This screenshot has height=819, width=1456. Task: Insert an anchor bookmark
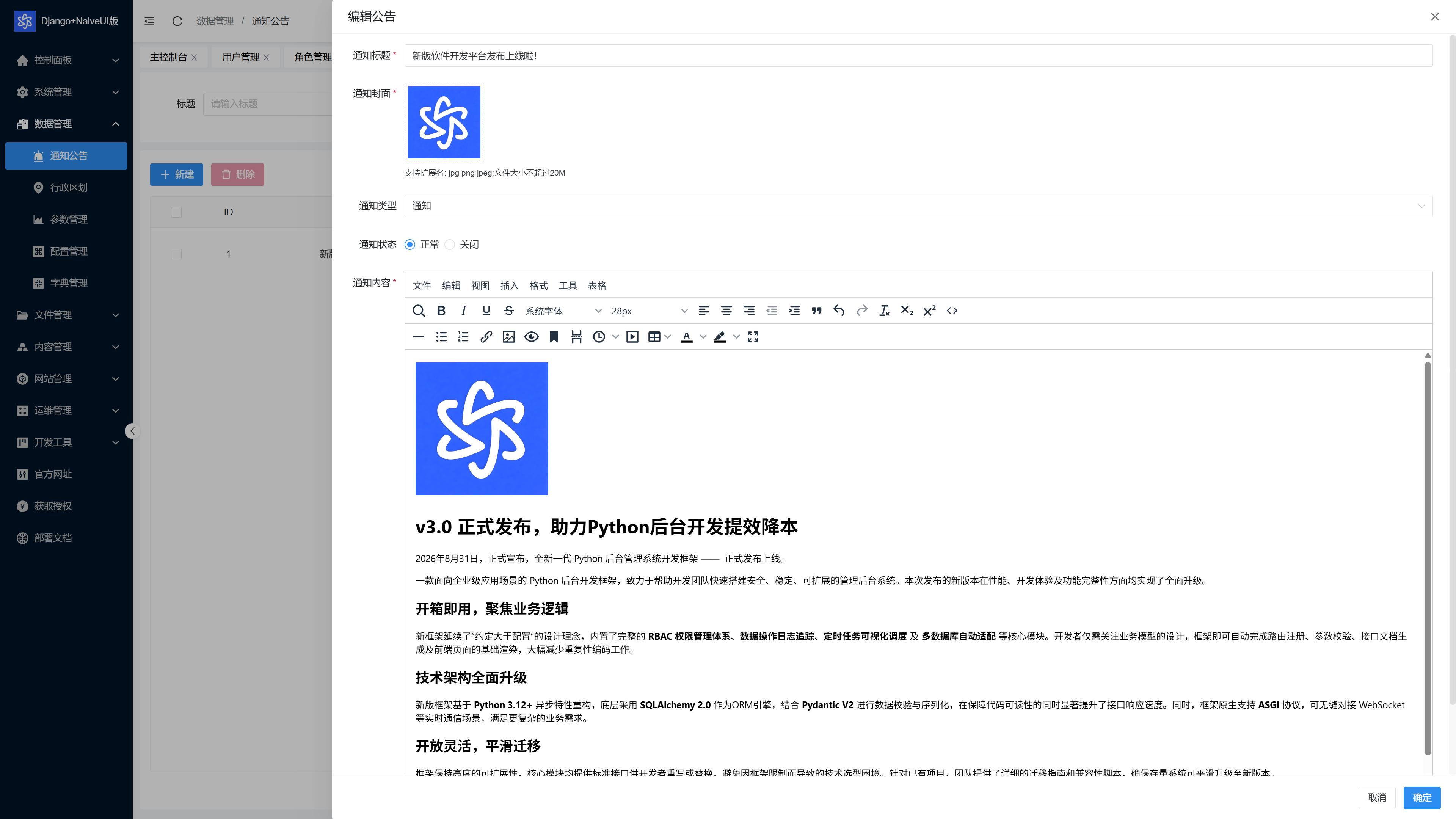tap(554, 337)
